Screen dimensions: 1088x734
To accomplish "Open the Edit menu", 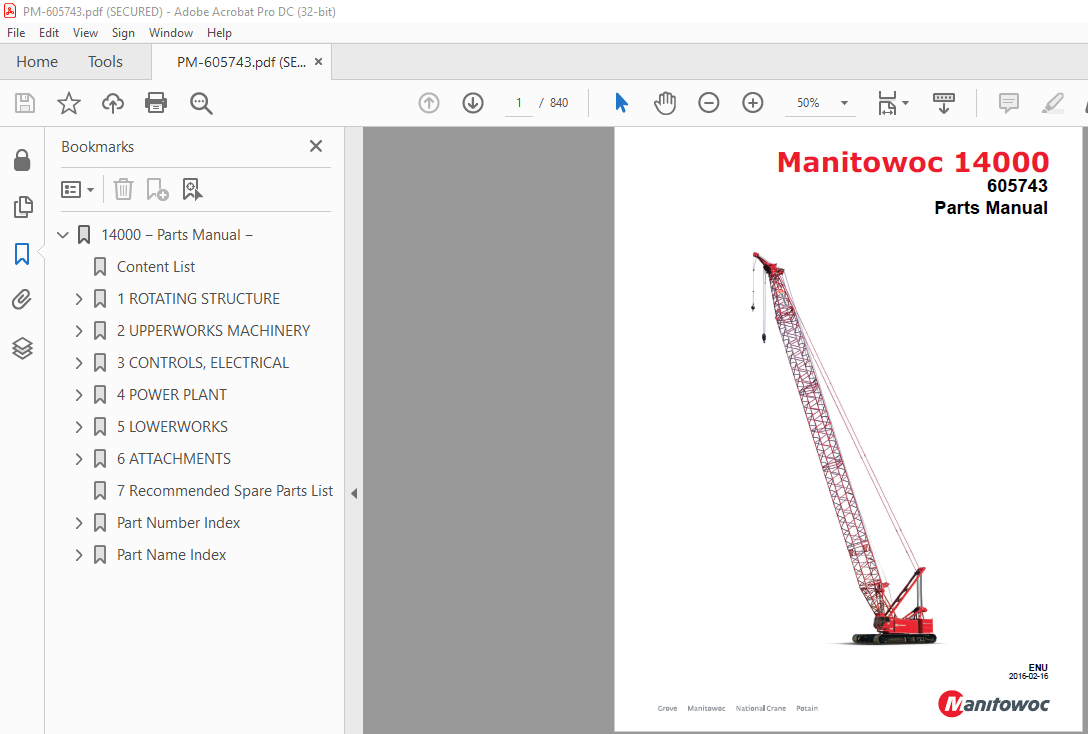I will (49, 33).
